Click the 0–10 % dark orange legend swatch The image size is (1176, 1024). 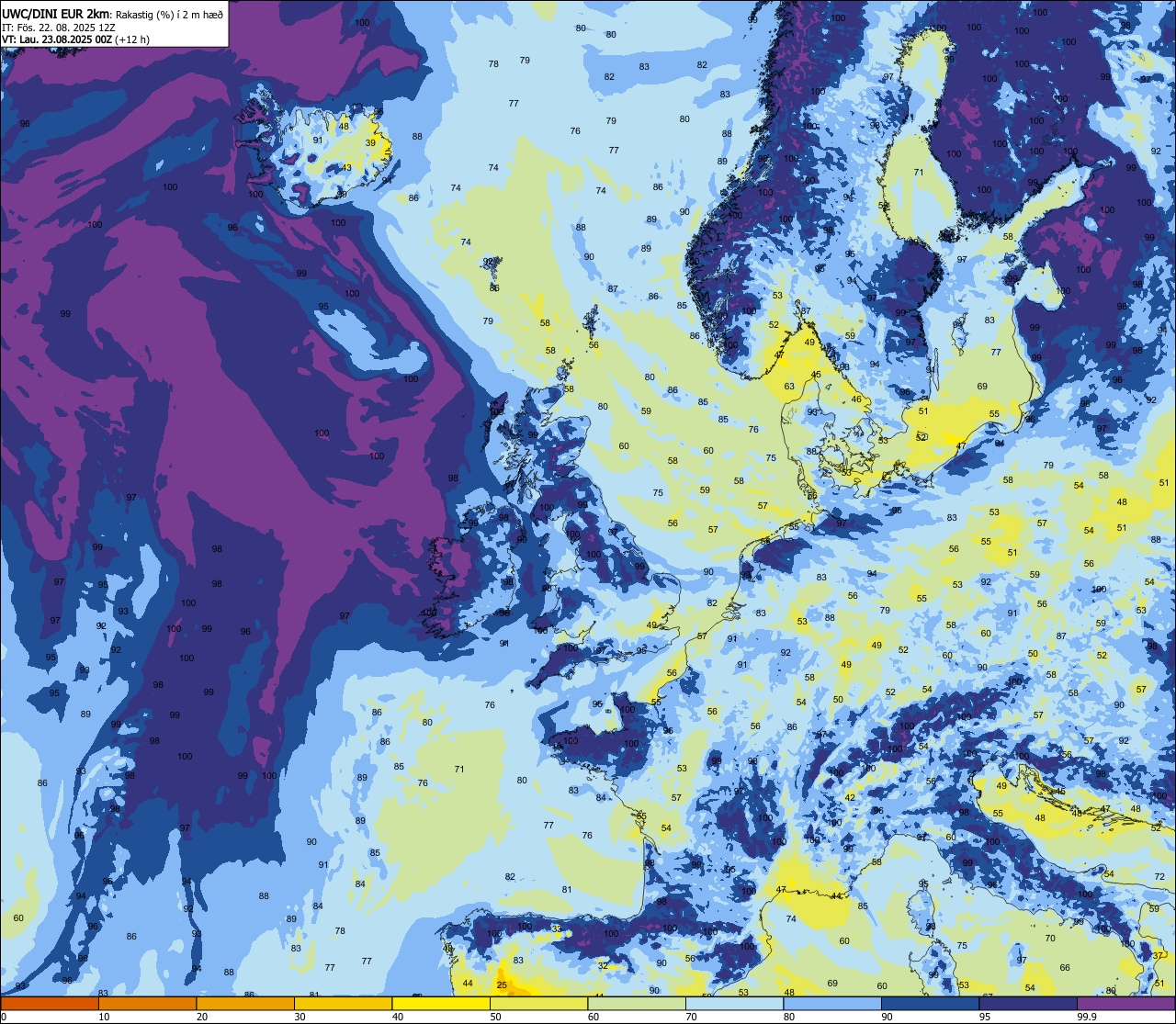pos(50,1003)
